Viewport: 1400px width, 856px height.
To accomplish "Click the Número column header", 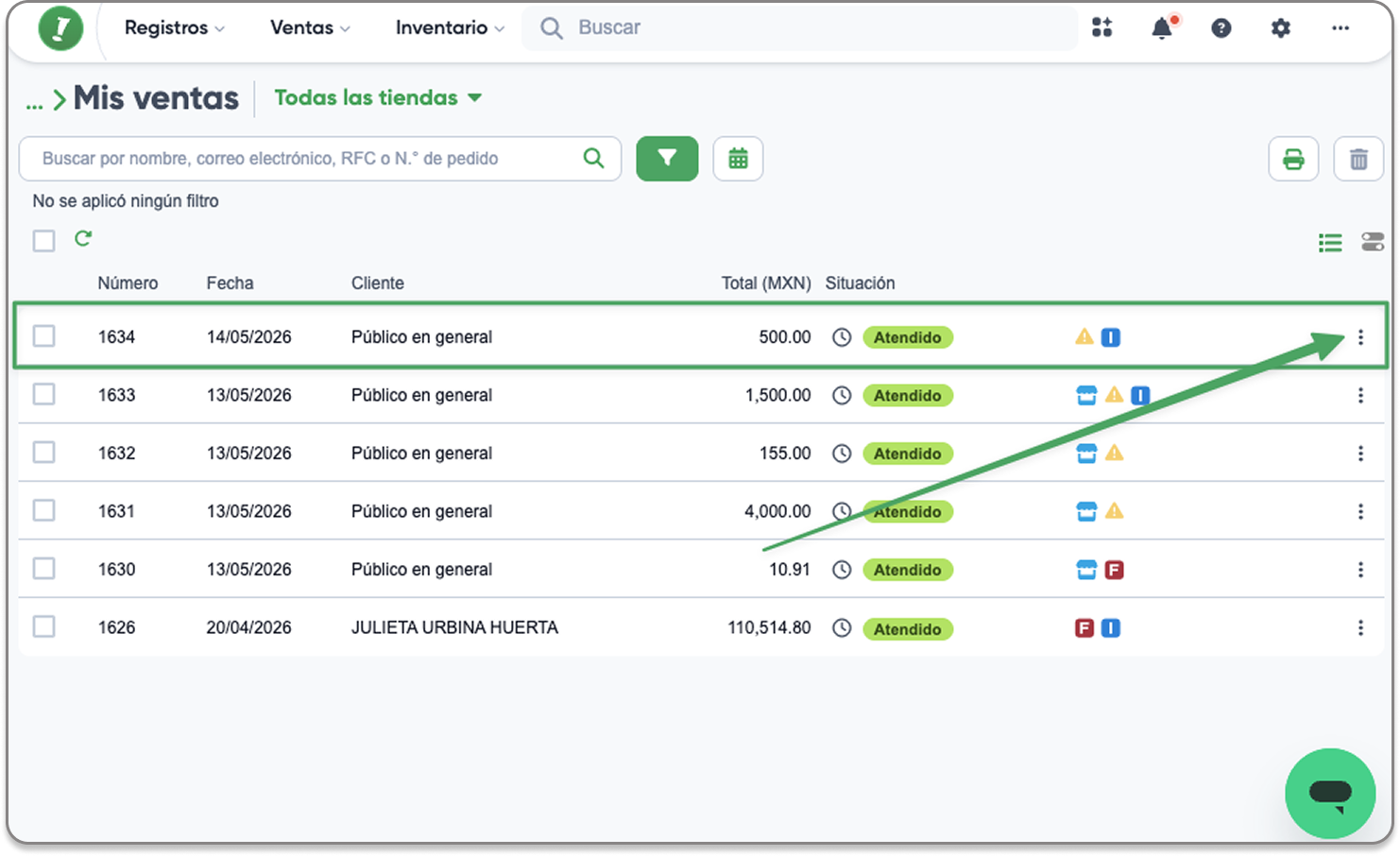I will 128,283.
